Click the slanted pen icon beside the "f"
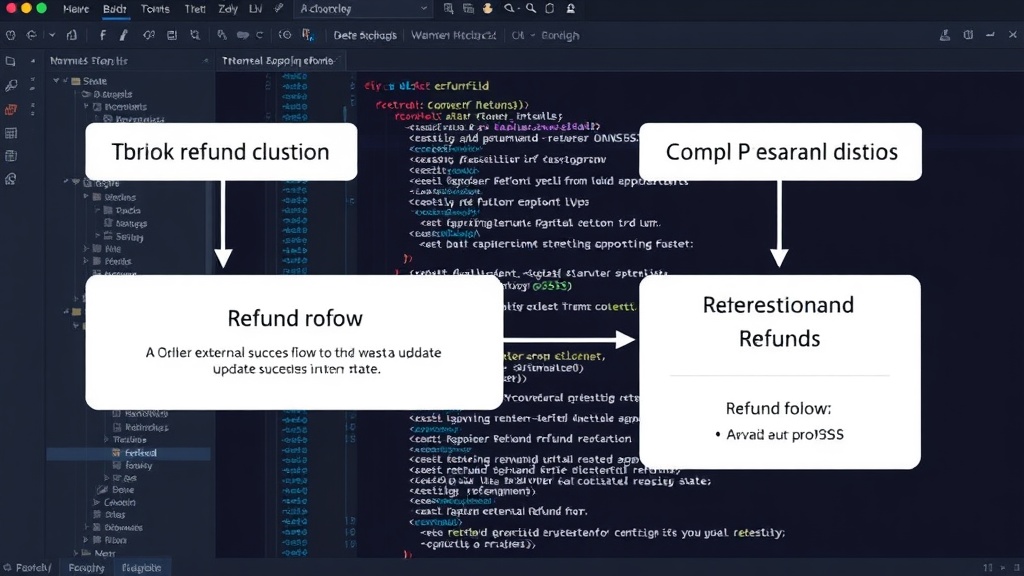 pos(123,35)
